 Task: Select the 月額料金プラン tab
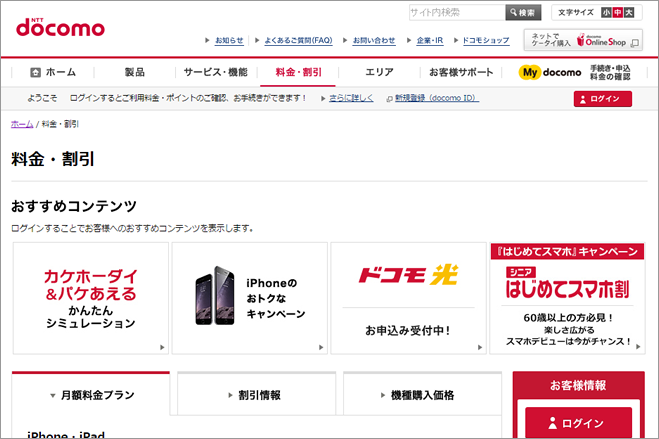pyautogui.click(x=91, y=394)
